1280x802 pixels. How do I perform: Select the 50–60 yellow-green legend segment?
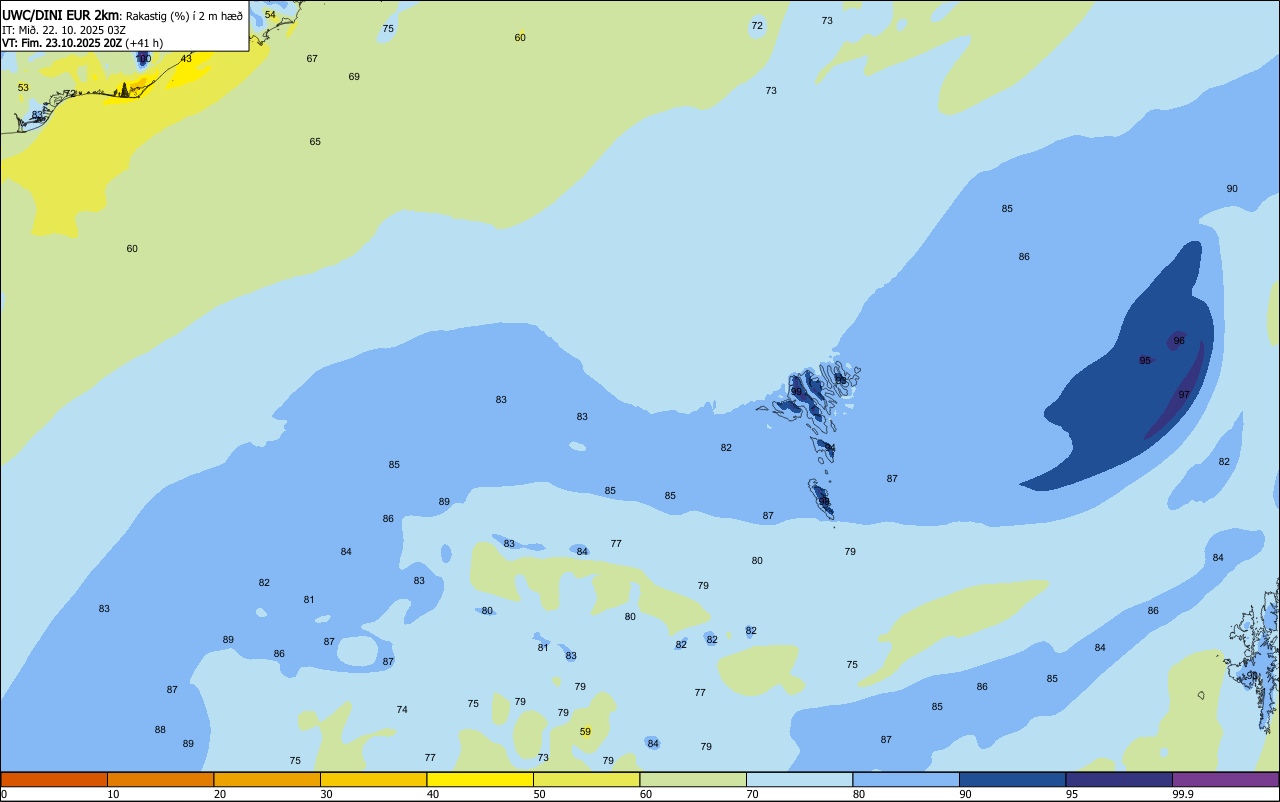586,779
